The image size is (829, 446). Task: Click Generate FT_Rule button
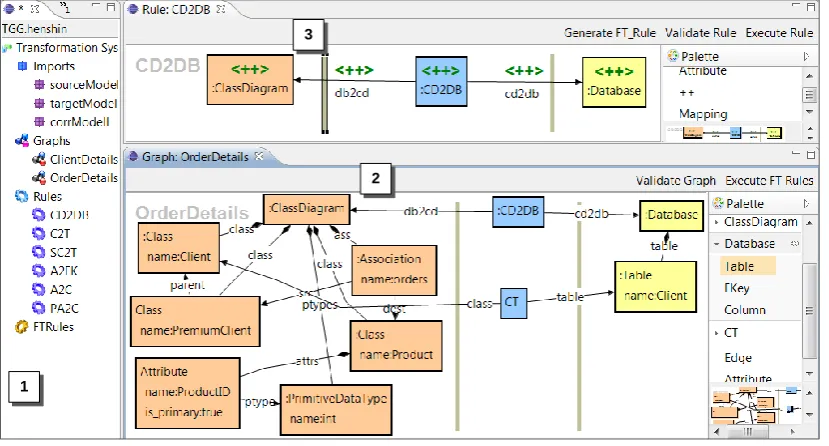[x=610, y=33]
